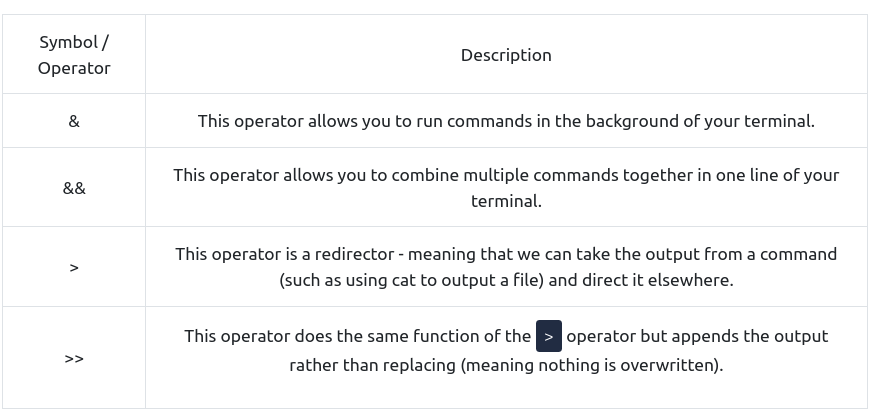The image size is (873, 420).
Task: Click the description about running background commands
Action: point(506,121)
